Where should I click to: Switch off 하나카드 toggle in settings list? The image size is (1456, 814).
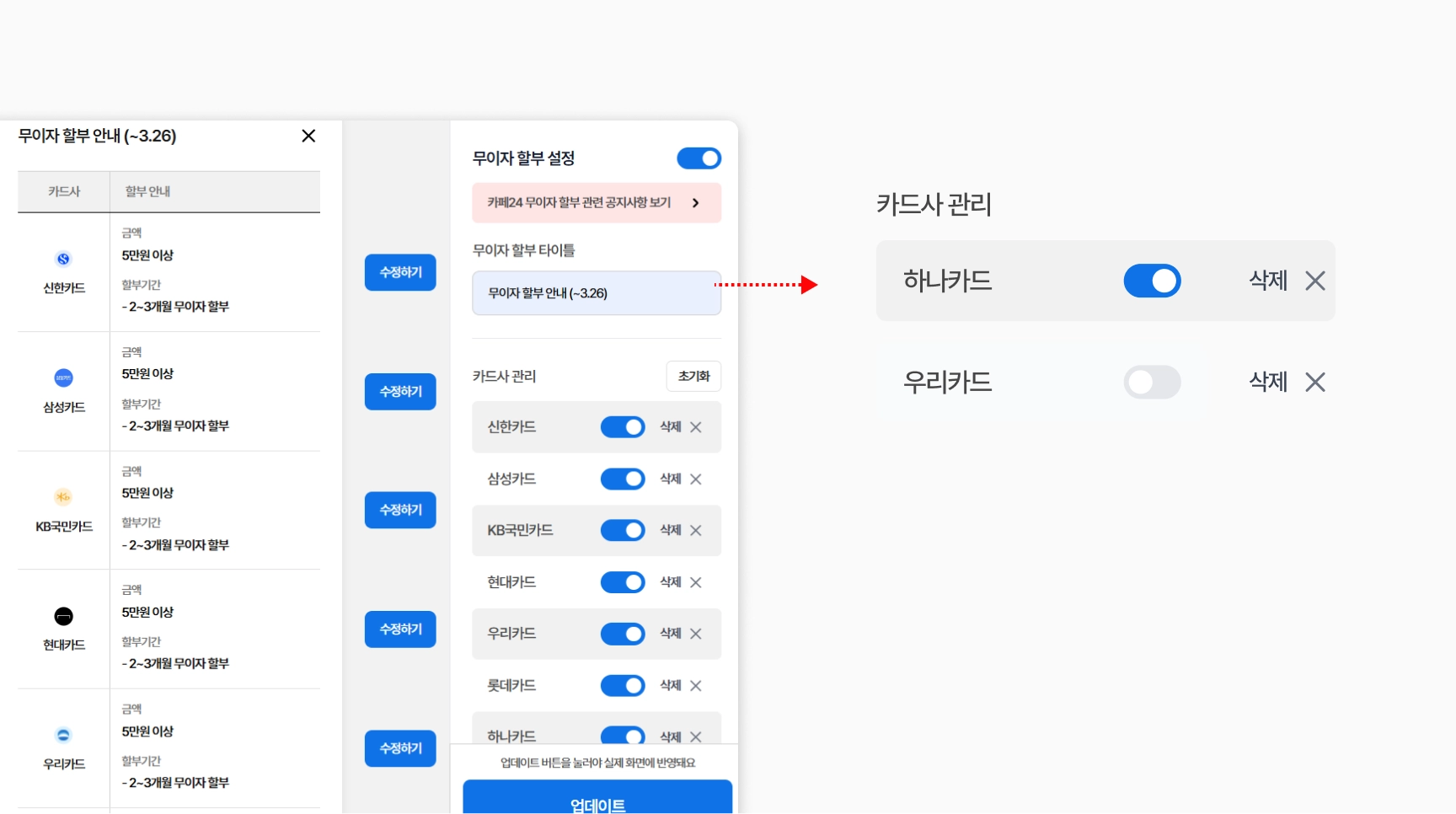click(623, 736)
